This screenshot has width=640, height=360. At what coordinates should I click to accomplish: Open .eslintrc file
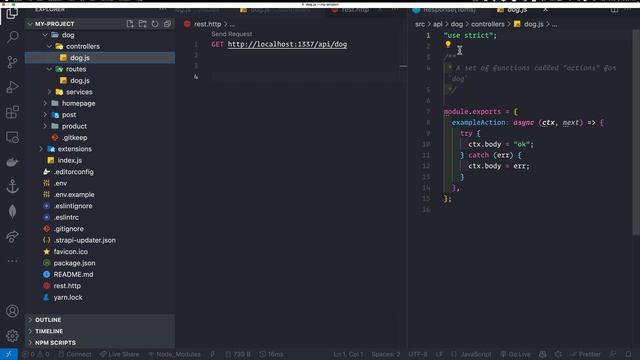tap(100, 218)
